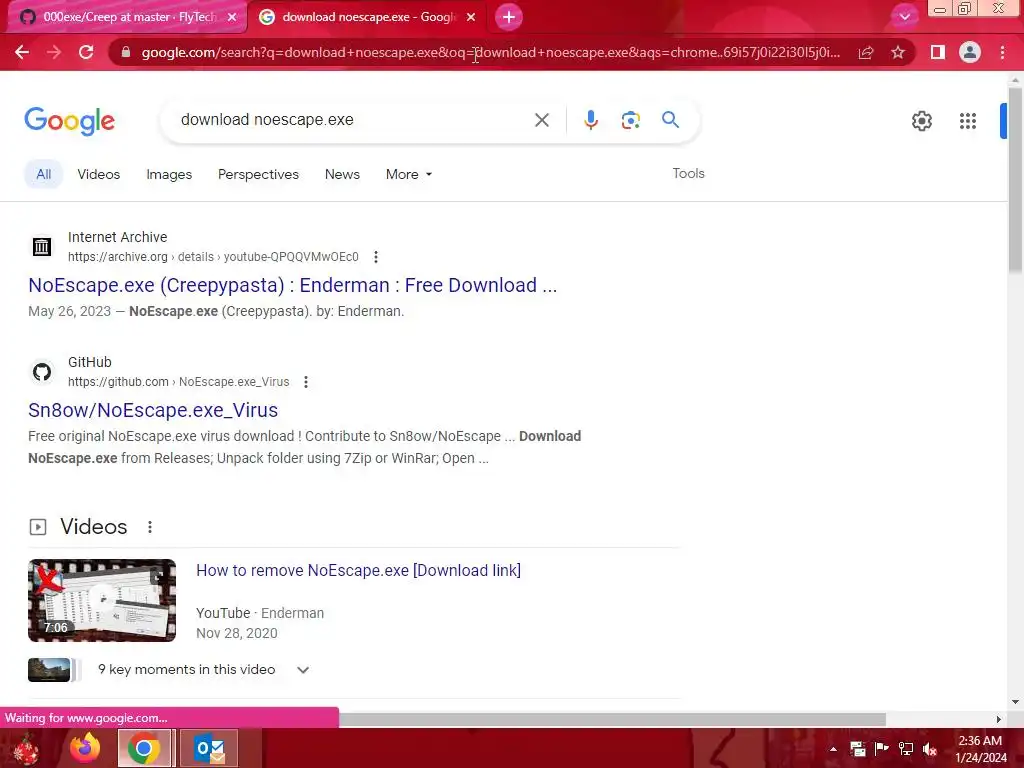Search by image with Google Lens
Image resolution: width=1024 pixels, height=768 pixels.
[x=630, y=120]
